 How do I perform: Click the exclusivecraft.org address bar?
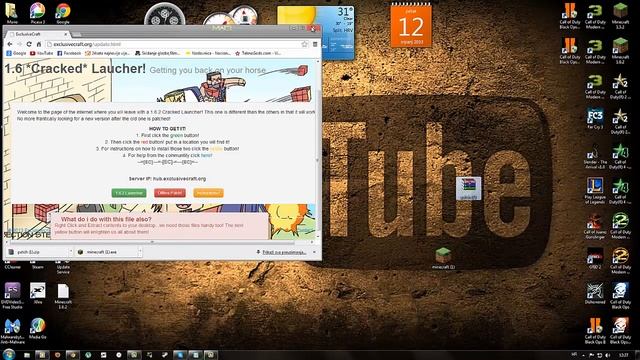(x=177, y=44)
